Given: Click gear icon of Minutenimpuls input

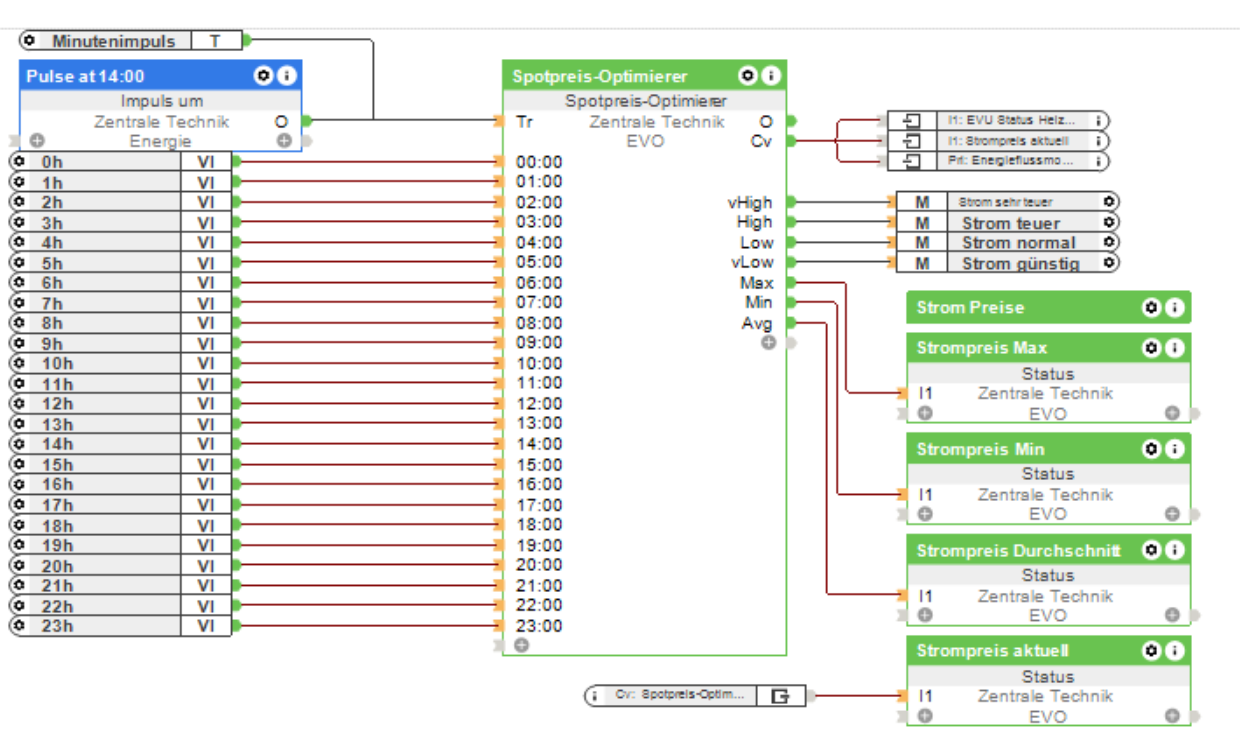Looking at the screenshot, I should point(29,41).
